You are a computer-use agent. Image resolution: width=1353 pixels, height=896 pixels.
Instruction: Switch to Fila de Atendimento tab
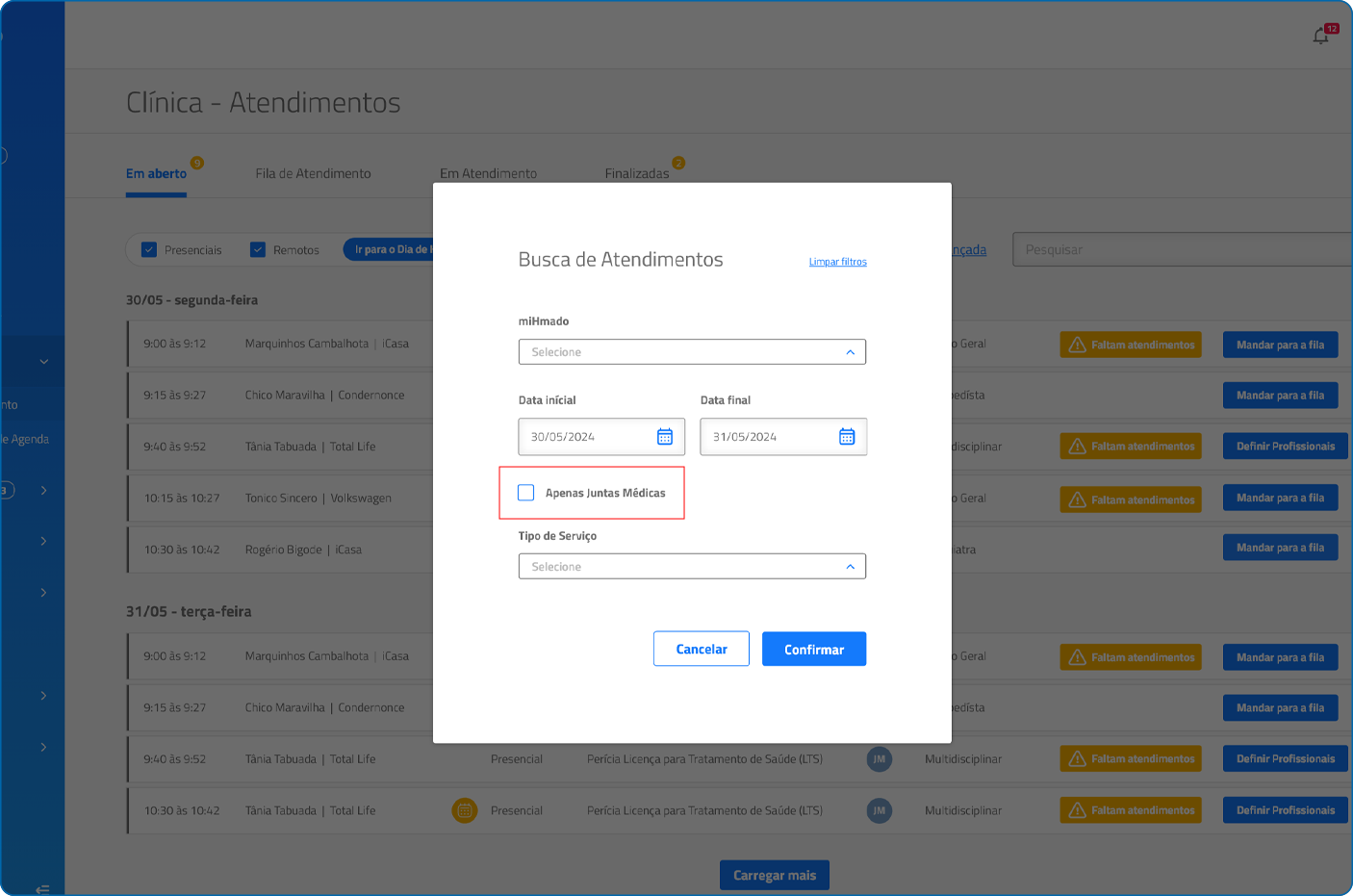pyautogui.click(x=313, y=174)
